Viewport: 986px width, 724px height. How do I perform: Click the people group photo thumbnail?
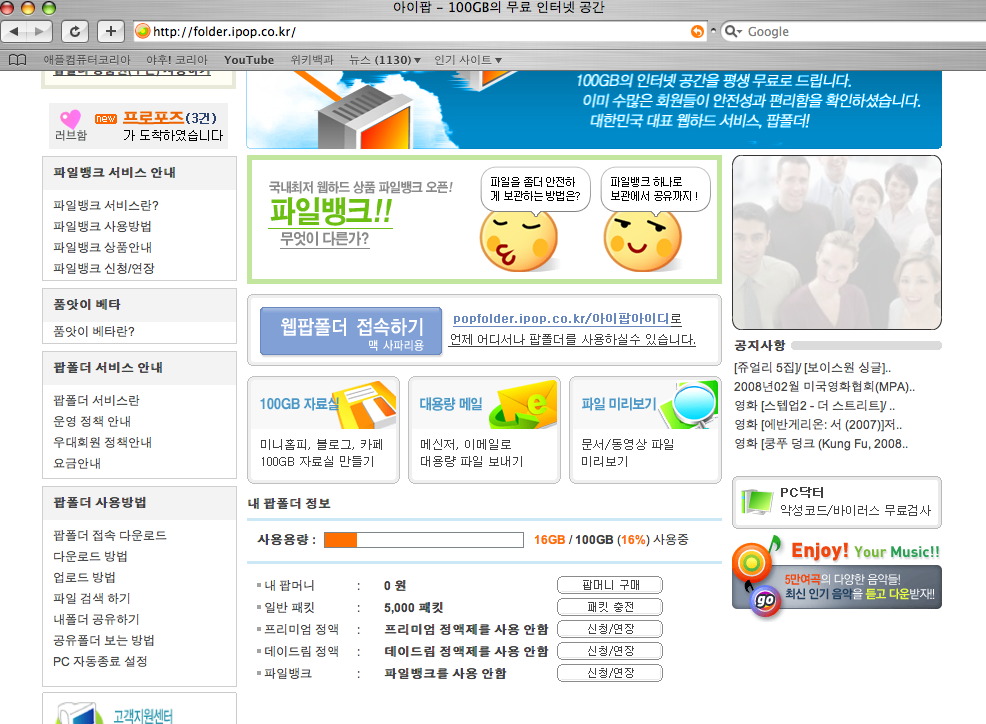pyautogui.click(x=837, y=242)
